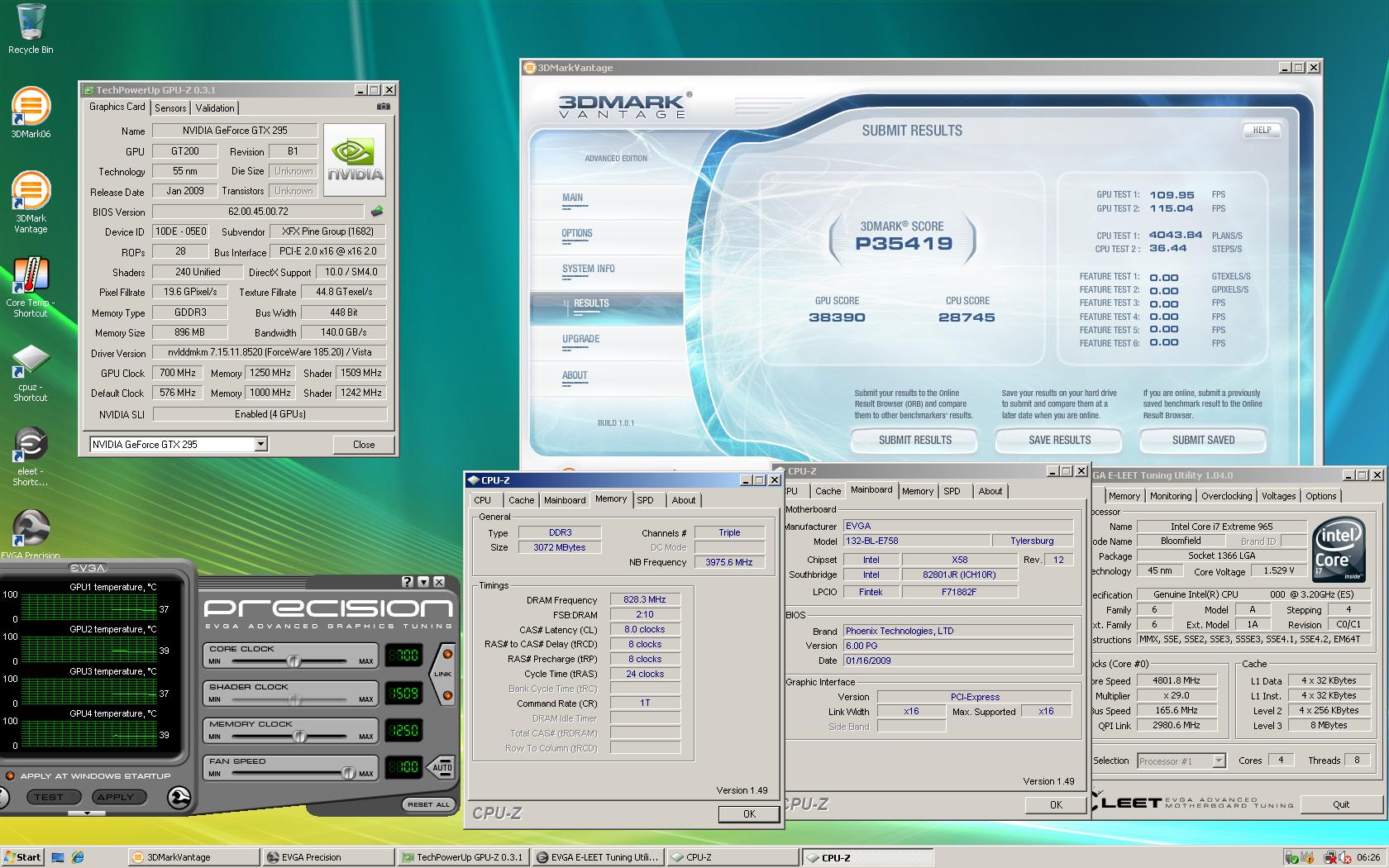Screen dimensions: 1389x868
Task: Switch to GPU-Z Validation tab
Action: [x=215, y=108]
